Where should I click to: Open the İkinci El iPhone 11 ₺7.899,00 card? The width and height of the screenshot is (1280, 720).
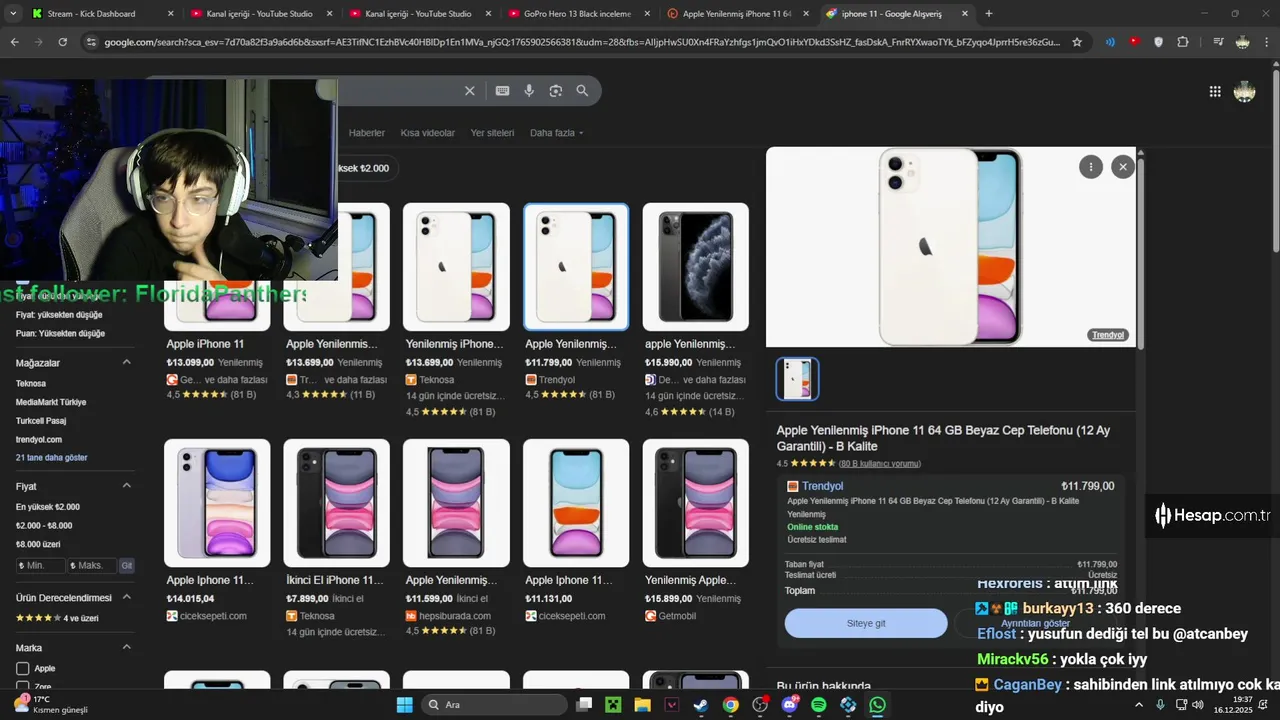coord(336,540)
